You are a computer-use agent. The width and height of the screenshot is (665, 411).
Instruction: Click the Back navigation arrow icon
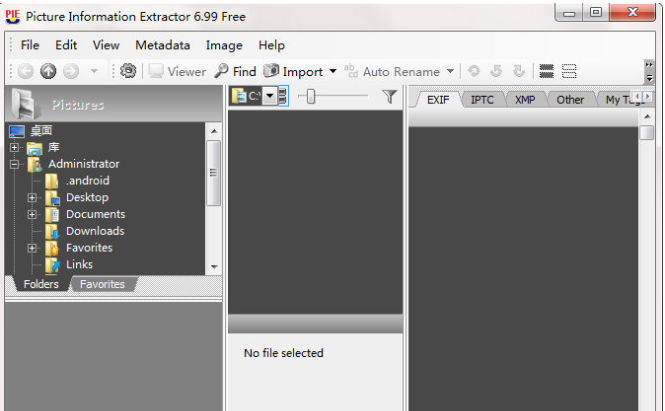coord(25,71)
